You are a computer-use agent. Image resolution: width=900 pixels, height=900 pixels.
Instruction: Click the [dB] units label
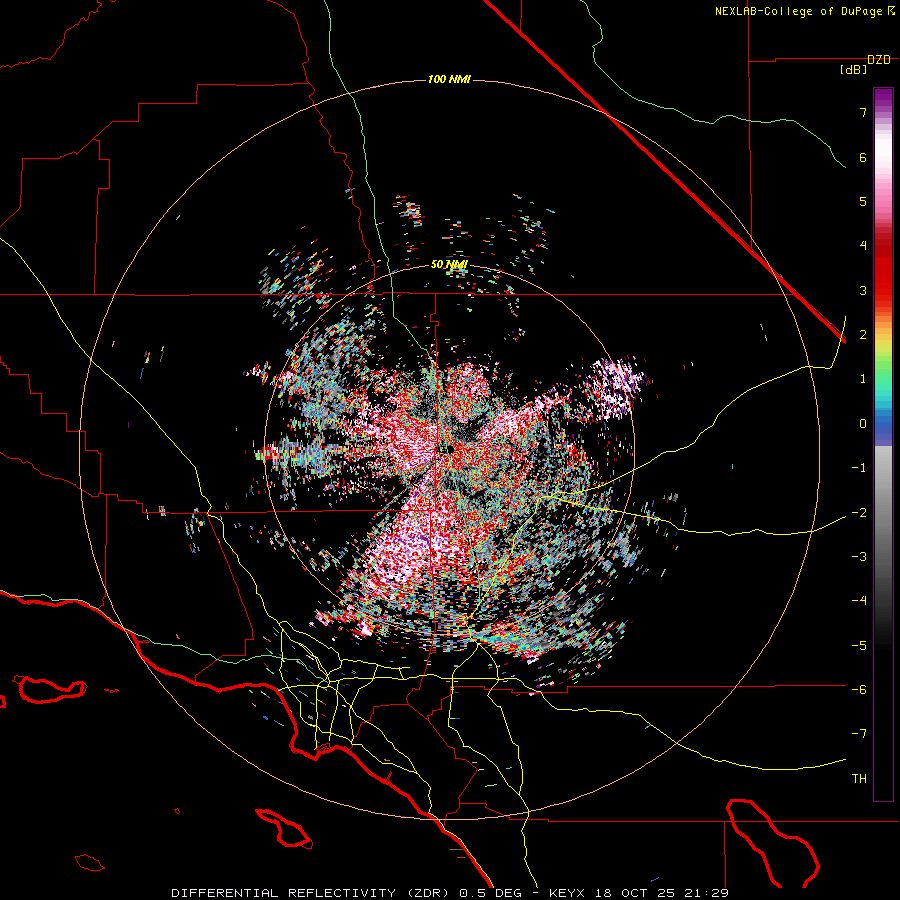click(853, 70)
